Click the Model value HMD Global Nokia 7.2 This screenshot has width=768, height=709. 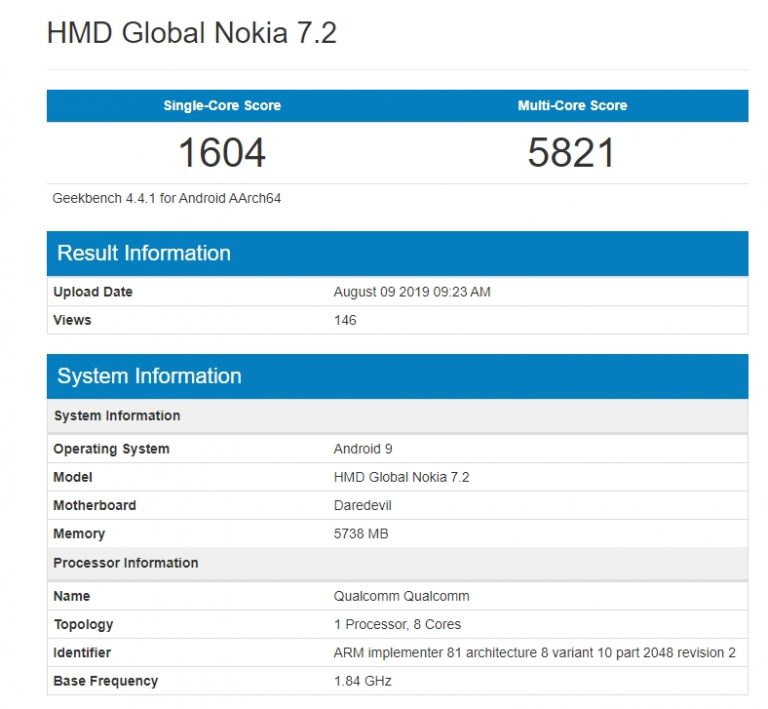click(x=401, y=477)
